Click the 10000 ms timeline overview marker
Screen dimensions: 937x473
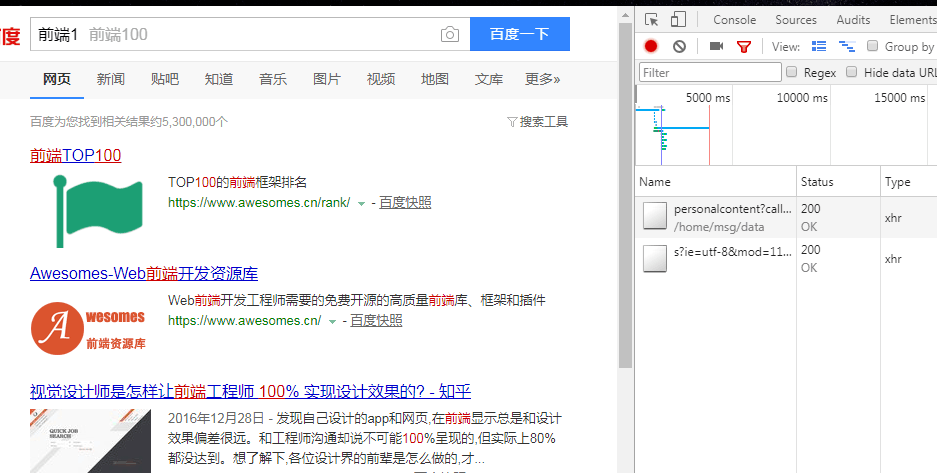[802, 97]
